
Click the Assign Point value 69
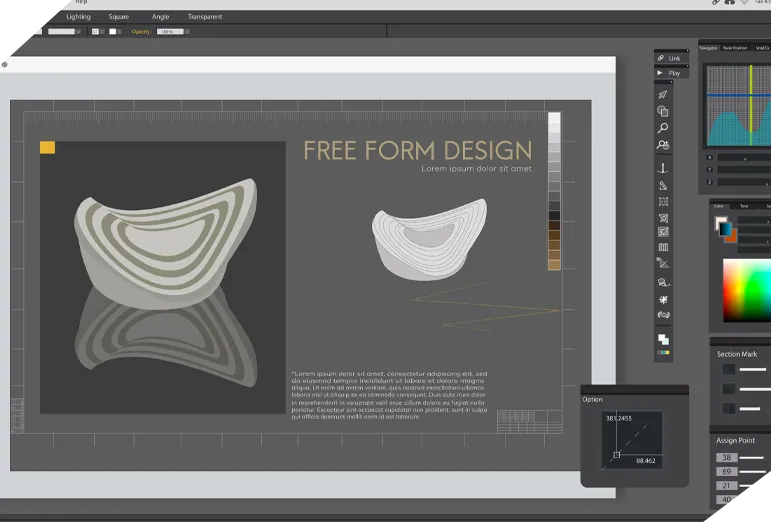click(726, 472)
